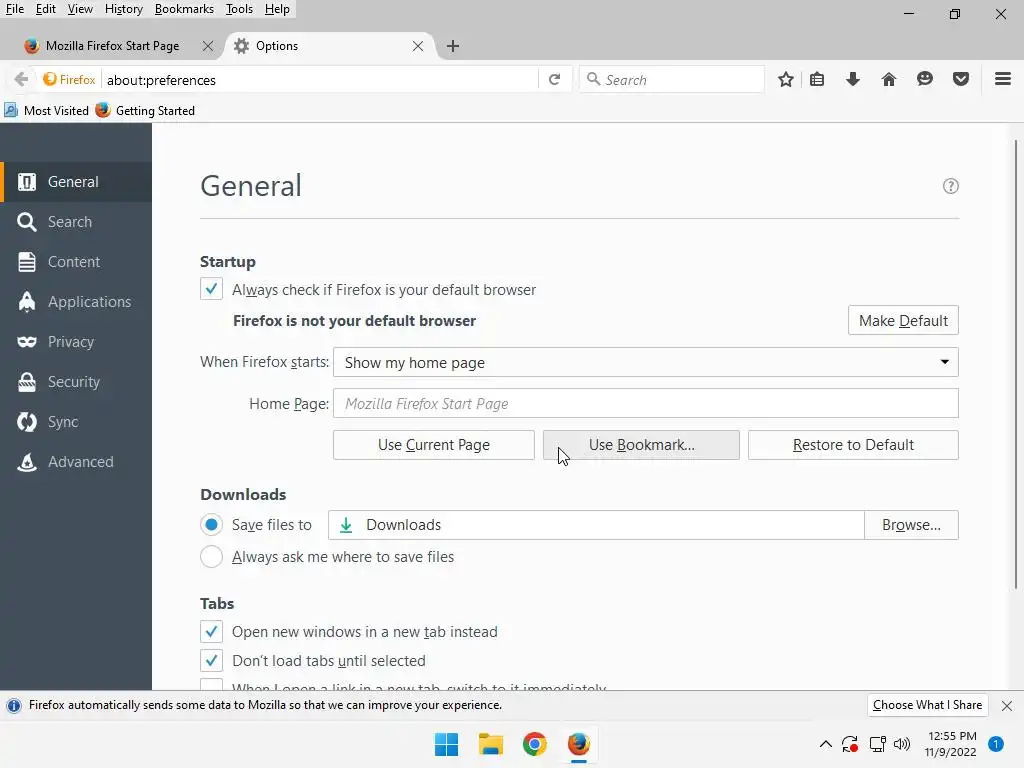Viewport: 1024px width, 768px height.
Task: Click the Home toolbar icon
Action: point(889,80)
